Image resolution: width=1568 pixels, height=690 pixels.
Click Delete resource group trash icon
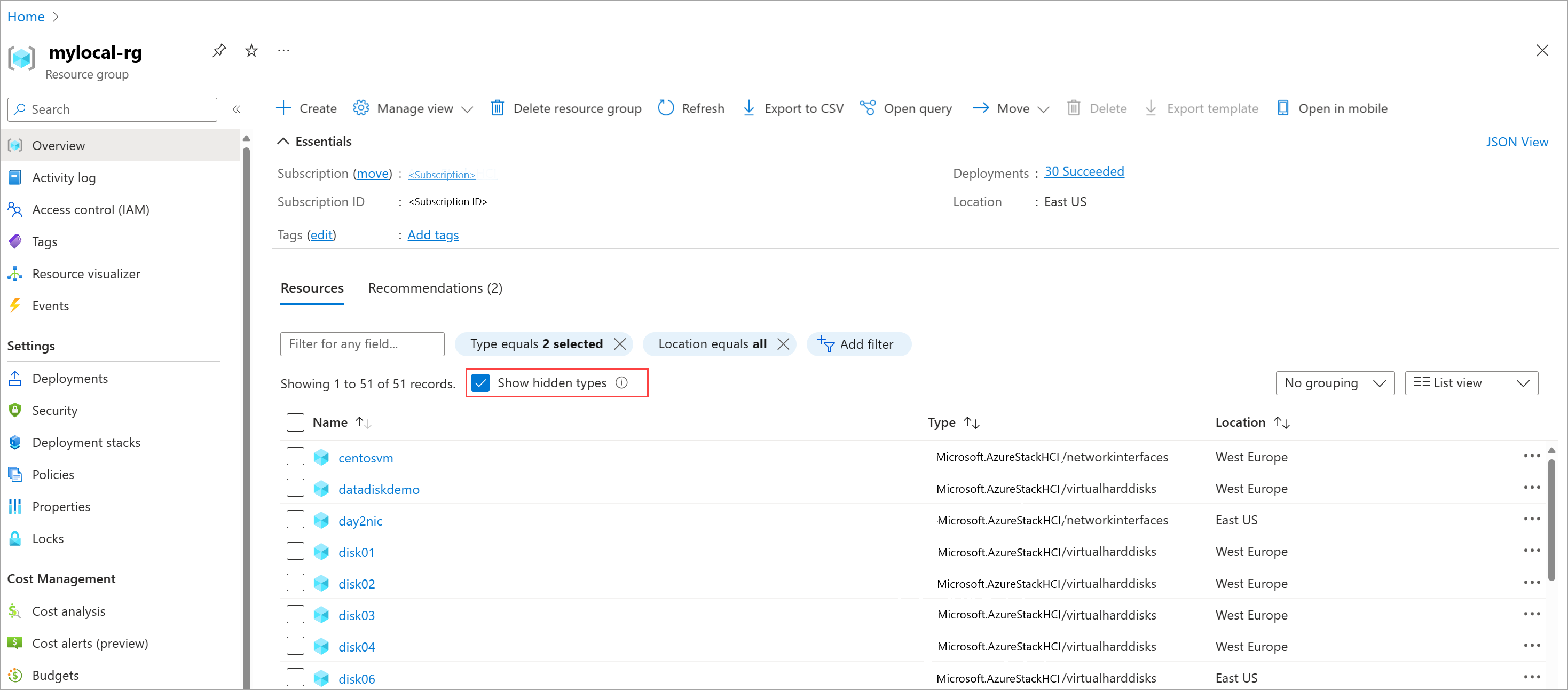coord(497,108)
